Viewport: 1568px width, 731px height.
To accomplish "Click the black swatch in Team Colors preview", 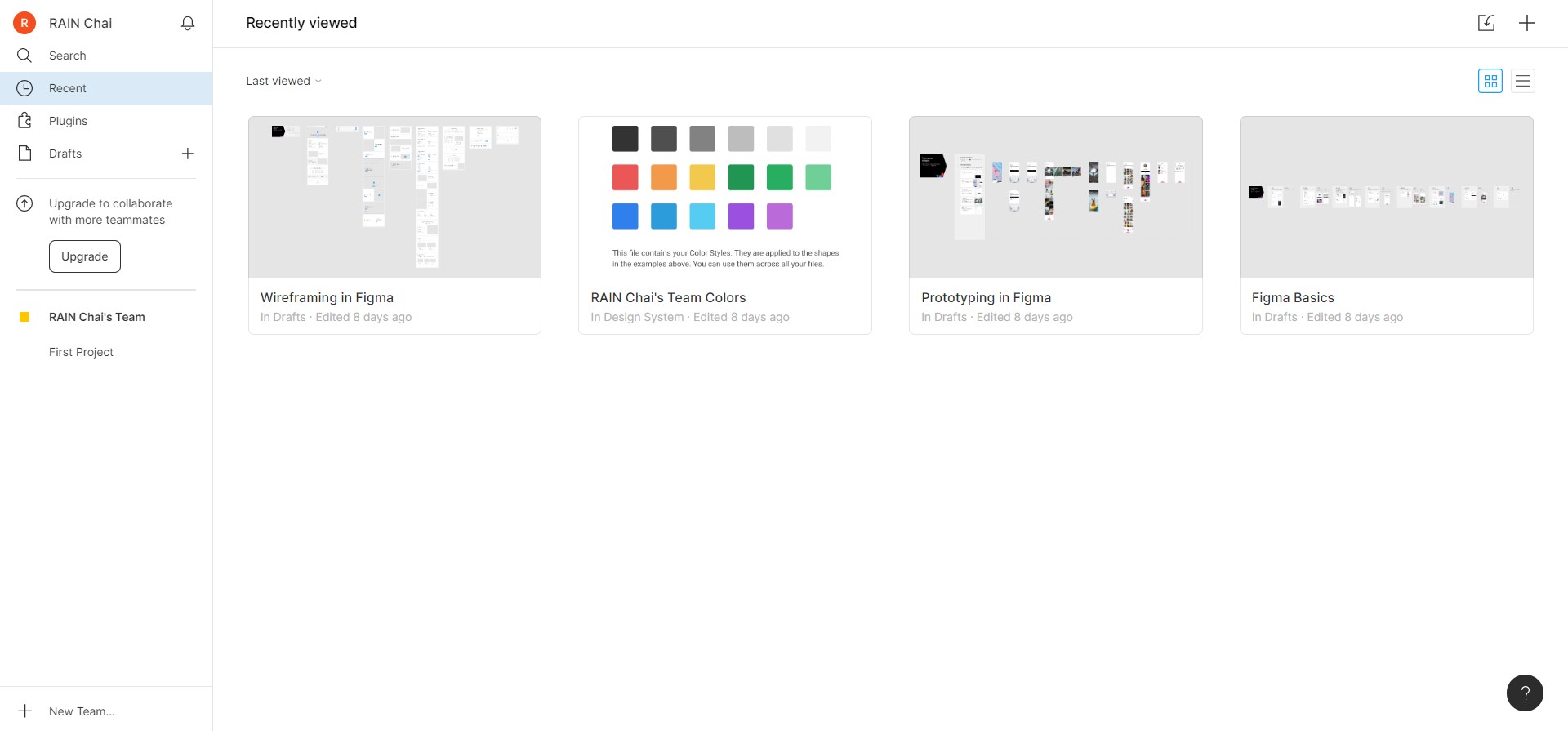I will click(x=625, y=139).
